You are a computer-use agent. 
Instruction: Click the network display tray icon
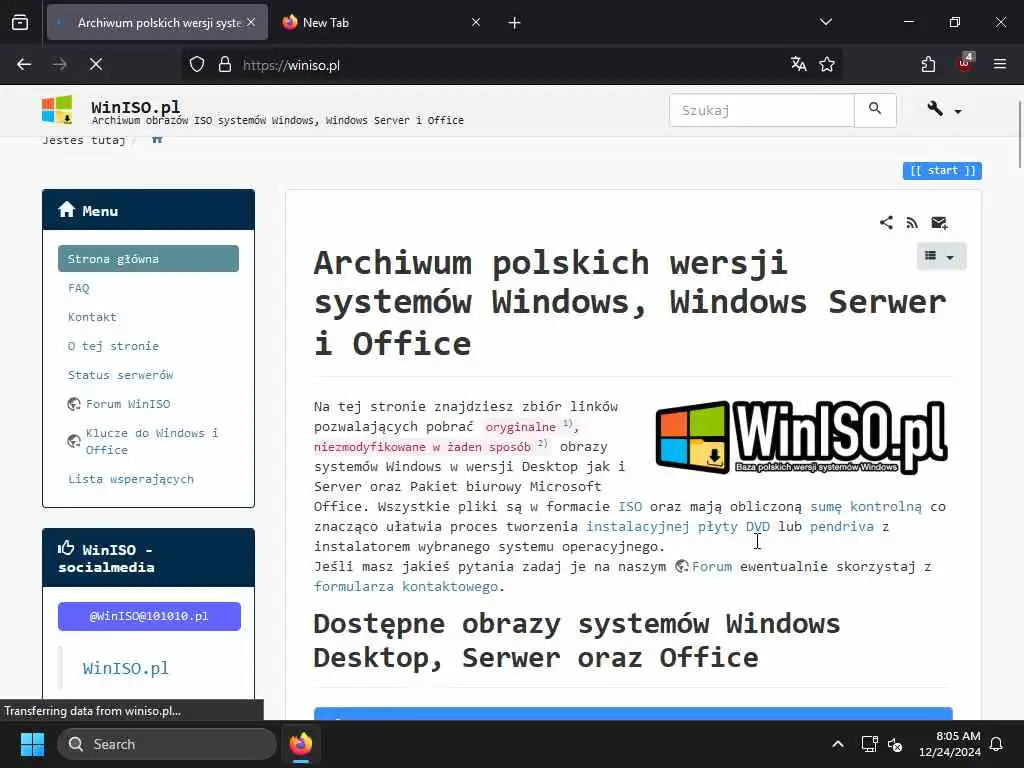click(869, 744)
